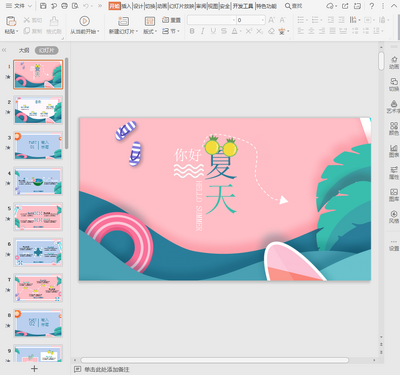400x375 pixels.
Task: Click the Decrease Font Size icon
Action: (282, 20)
